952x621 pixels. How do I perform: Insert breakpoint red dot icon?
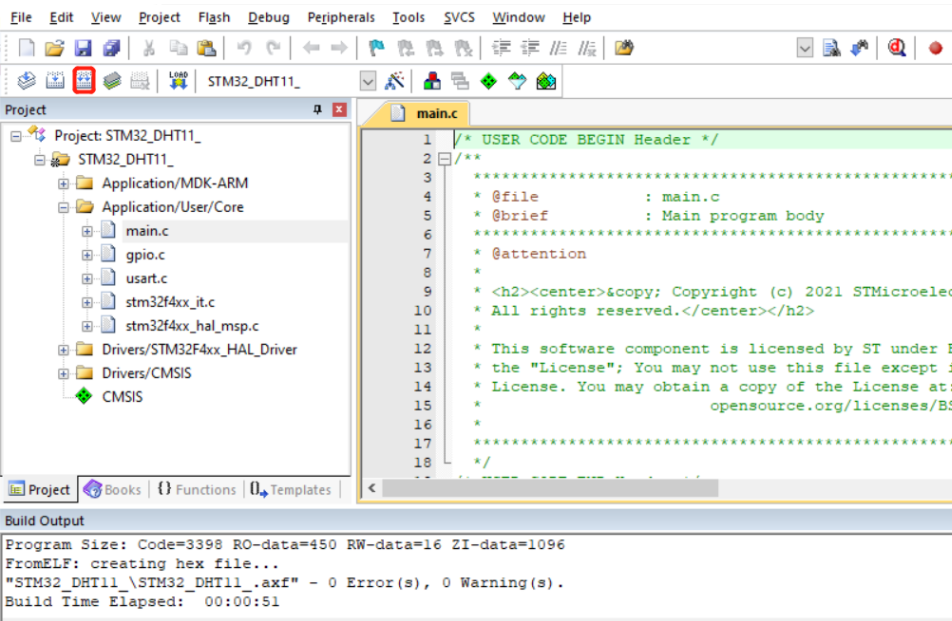[x=936, y=48]
